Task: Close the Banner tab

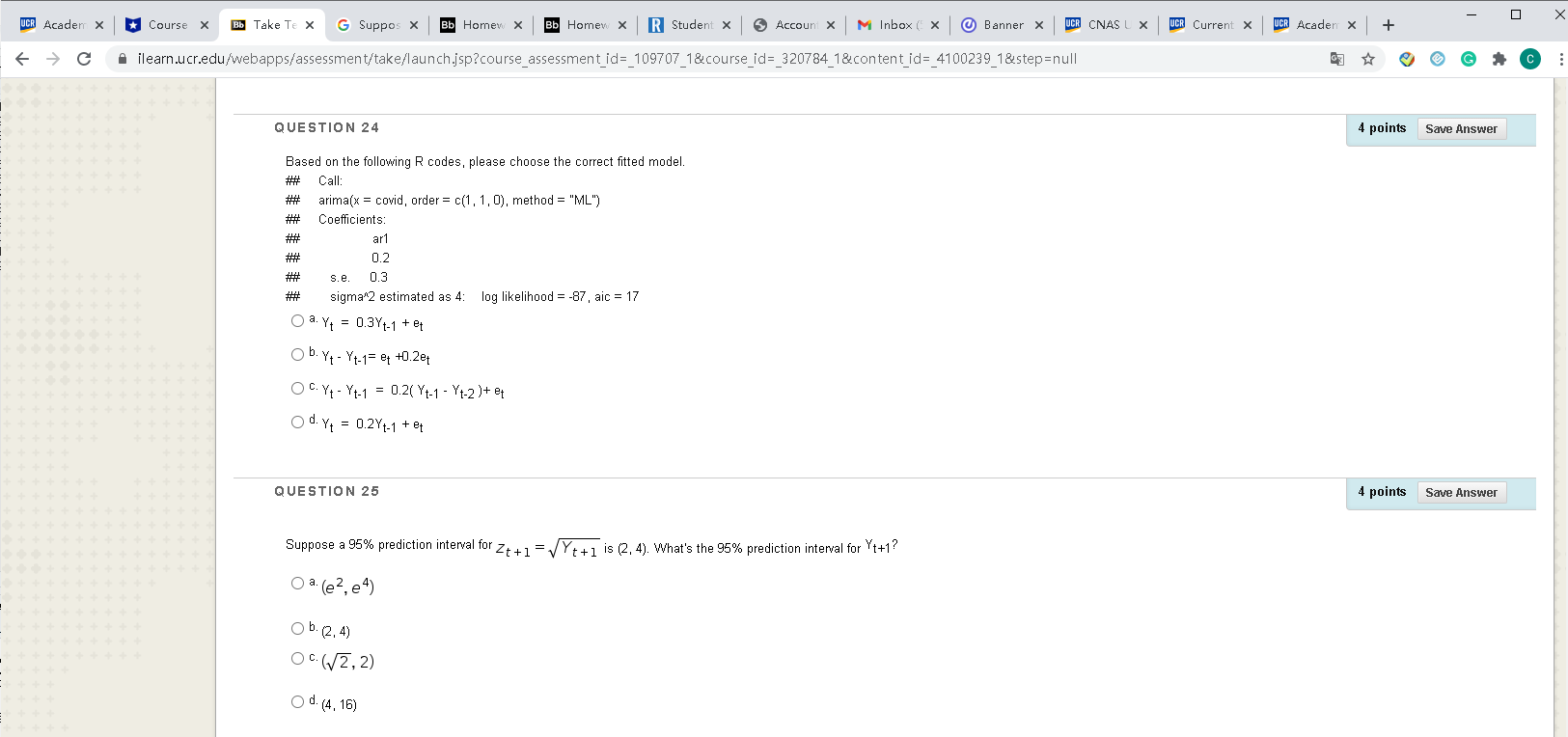Action: click(x=1039, y=25)
